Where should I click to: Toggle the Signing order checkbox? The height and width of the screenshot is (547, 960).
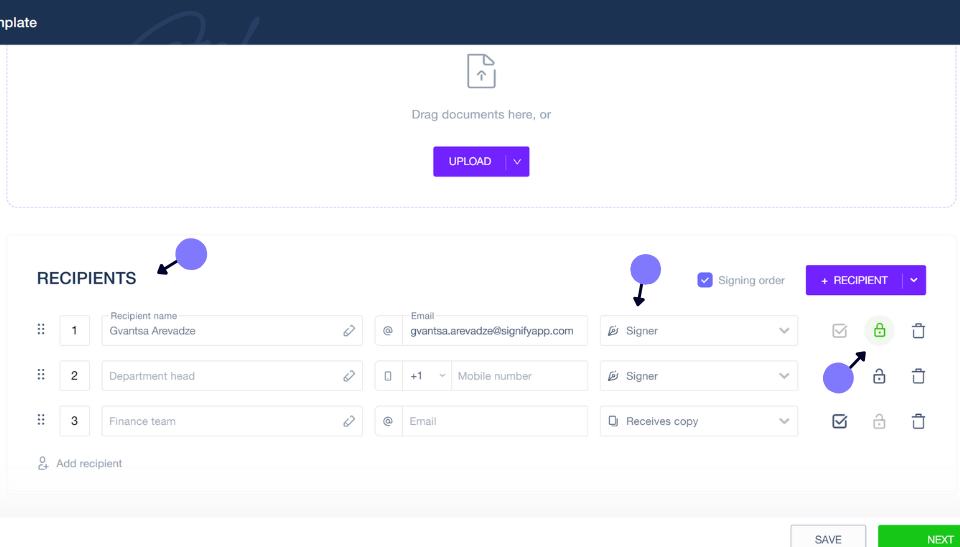click(x=705, y=280)
